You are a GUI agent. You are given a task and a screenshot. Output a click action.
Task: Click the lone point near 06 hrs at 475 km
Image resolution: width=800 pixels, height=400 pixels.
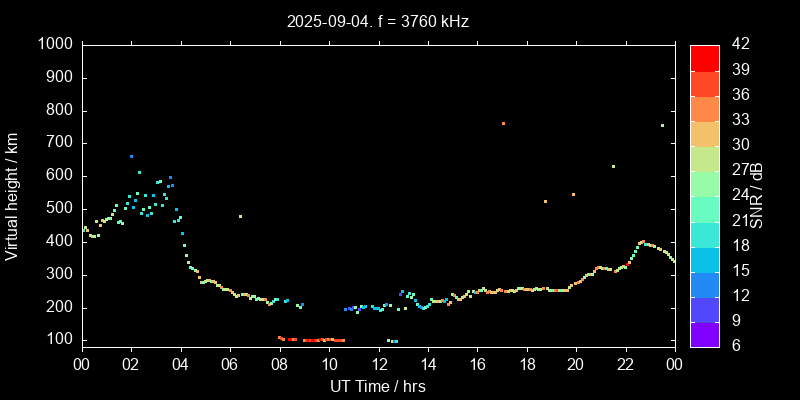[x=240, y=216]
